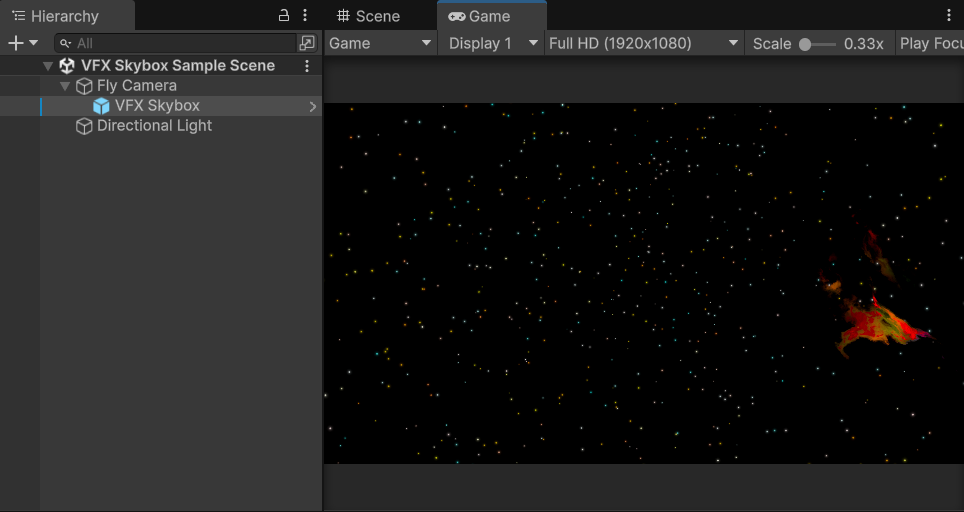964x512 pixels.
Task: Select the Directional Light object
Action: (x=154, y=126)
